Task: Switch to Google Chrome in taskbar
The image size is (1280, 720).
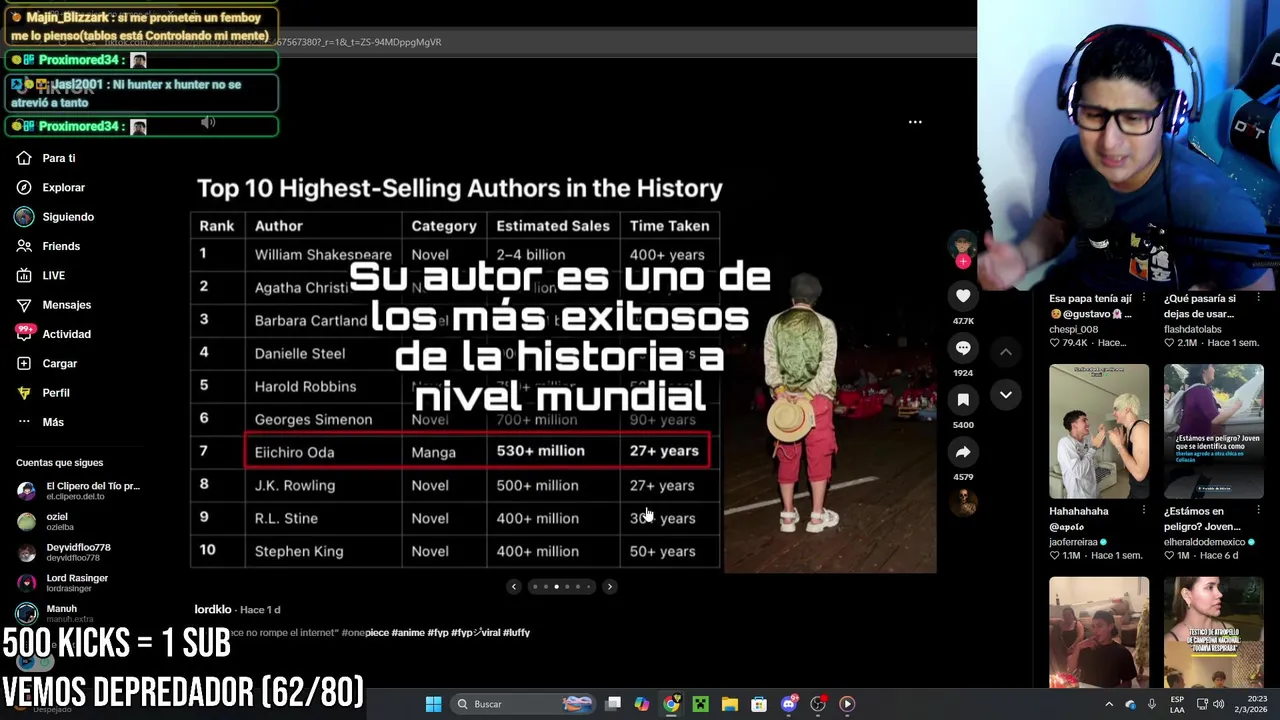Action: click(671, 704)
